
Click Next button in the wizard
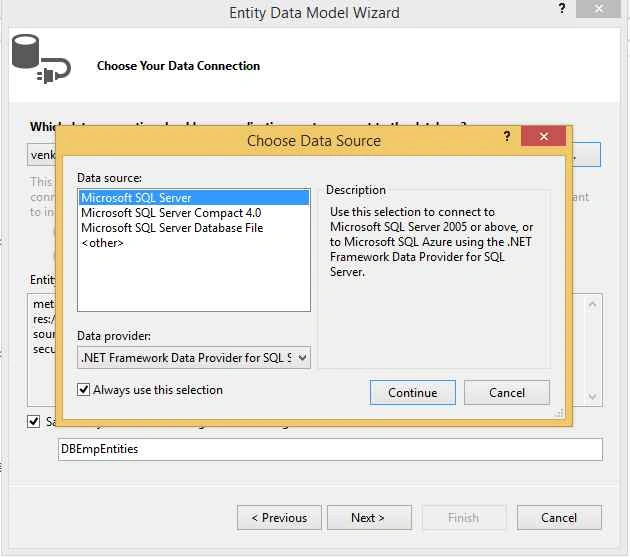369,518
